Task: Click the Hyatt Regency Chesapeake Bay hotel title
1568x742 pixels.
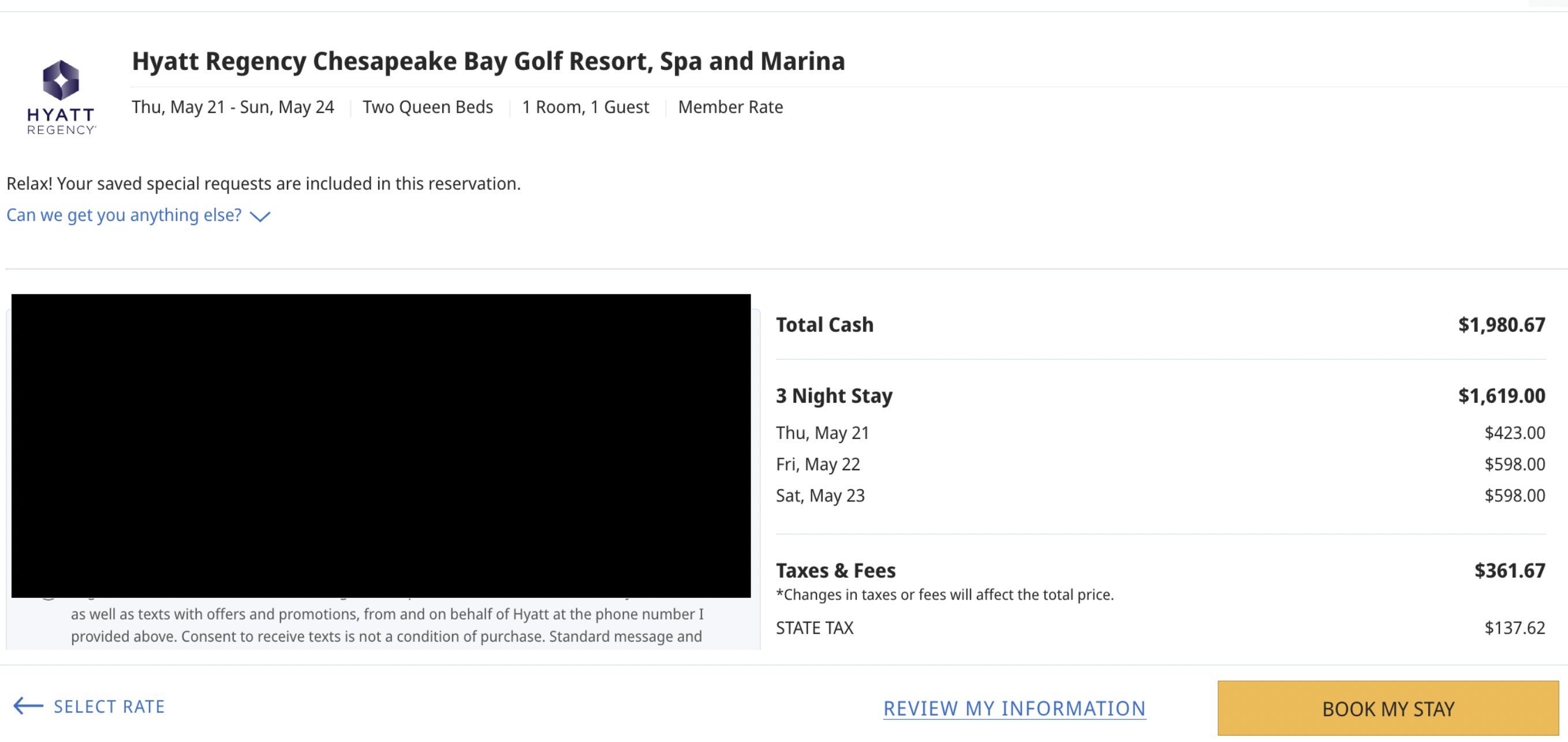Action: pos(488,61)
